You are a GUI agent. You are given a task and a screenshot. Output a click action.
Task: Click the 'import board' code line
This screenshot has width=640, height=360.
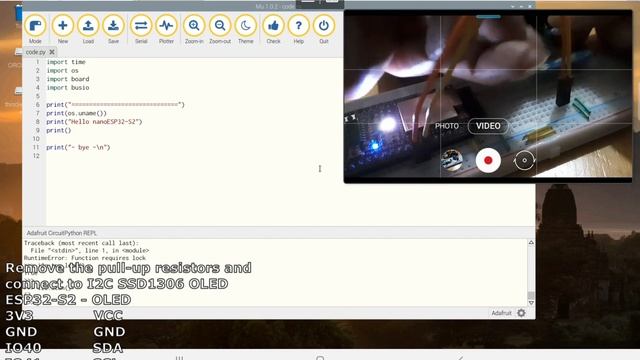click(68, 79)
